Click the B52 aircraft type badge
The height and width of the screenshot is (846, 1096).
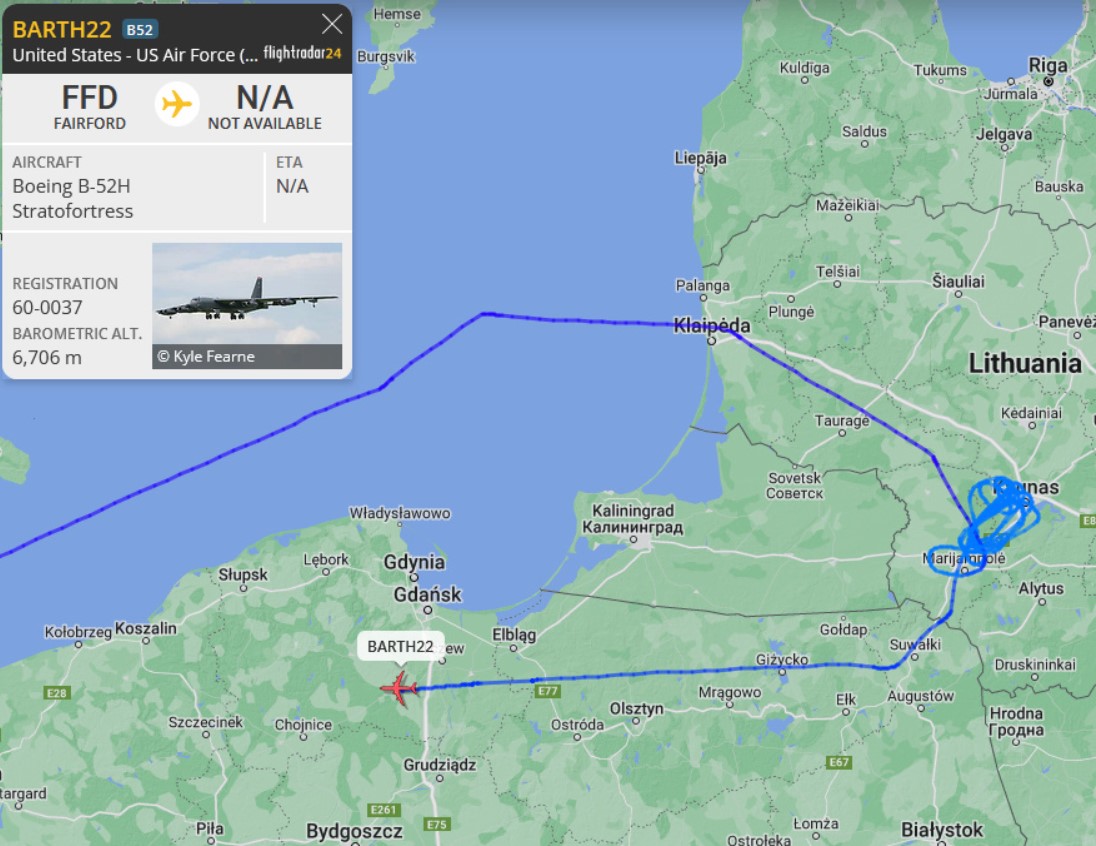(x=139, y=29)
